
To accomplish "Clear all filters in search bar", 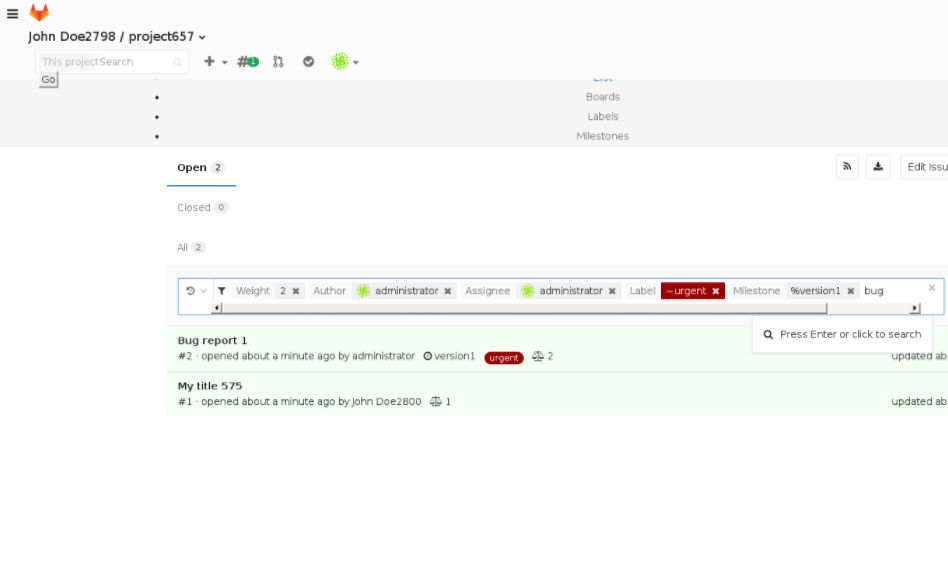I will (932, 288).
